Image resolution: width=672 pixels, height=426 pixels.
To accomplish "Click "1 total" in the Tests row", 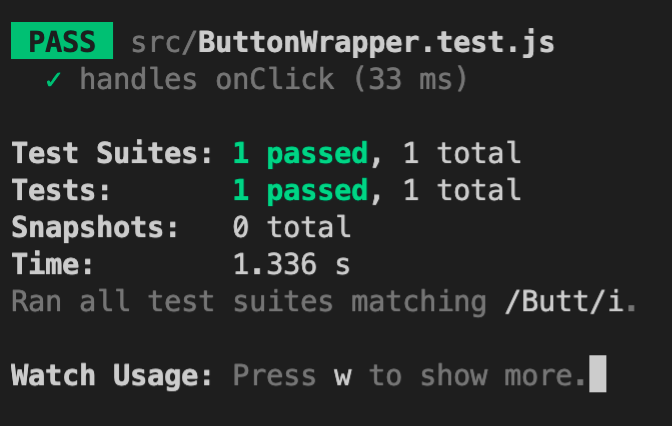I will pos(461,190).
